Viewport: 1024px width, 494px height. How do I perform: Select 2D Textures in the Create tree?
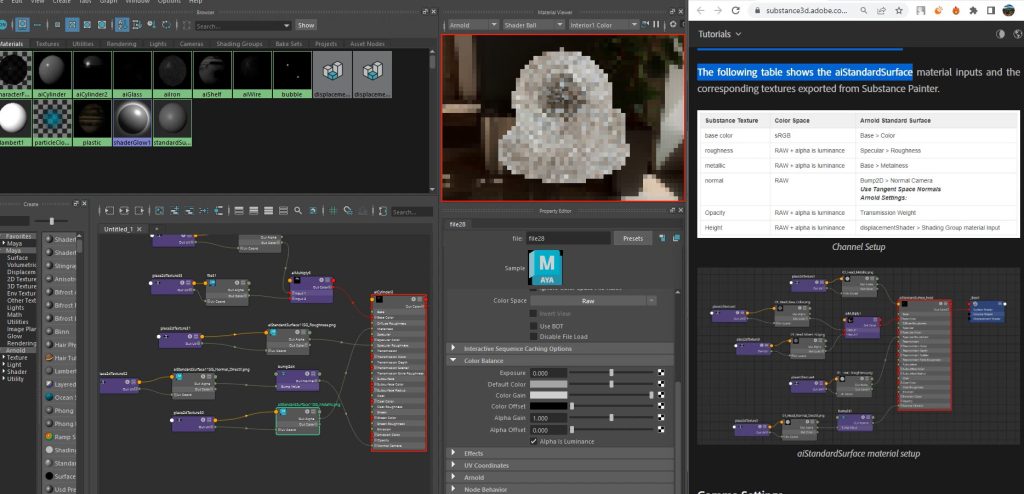(22, 279)
